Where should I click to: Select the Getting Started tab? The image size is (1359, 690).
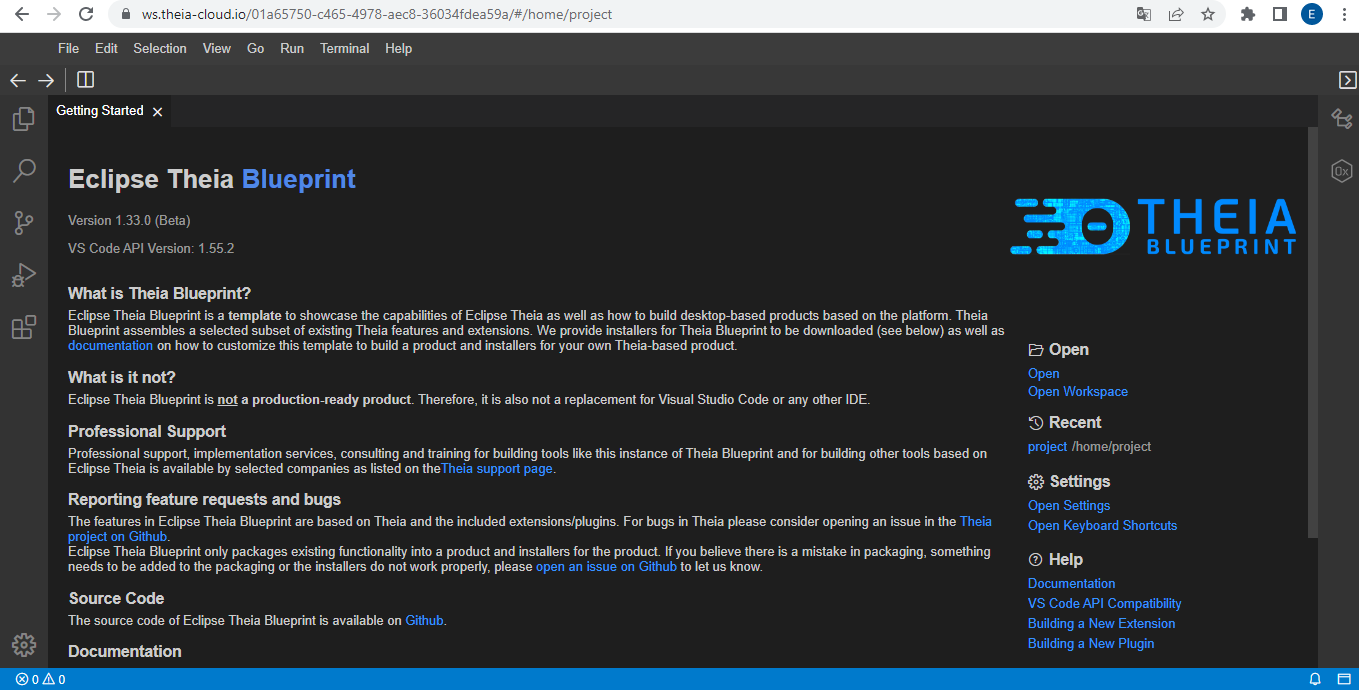[x=100, y=111]
